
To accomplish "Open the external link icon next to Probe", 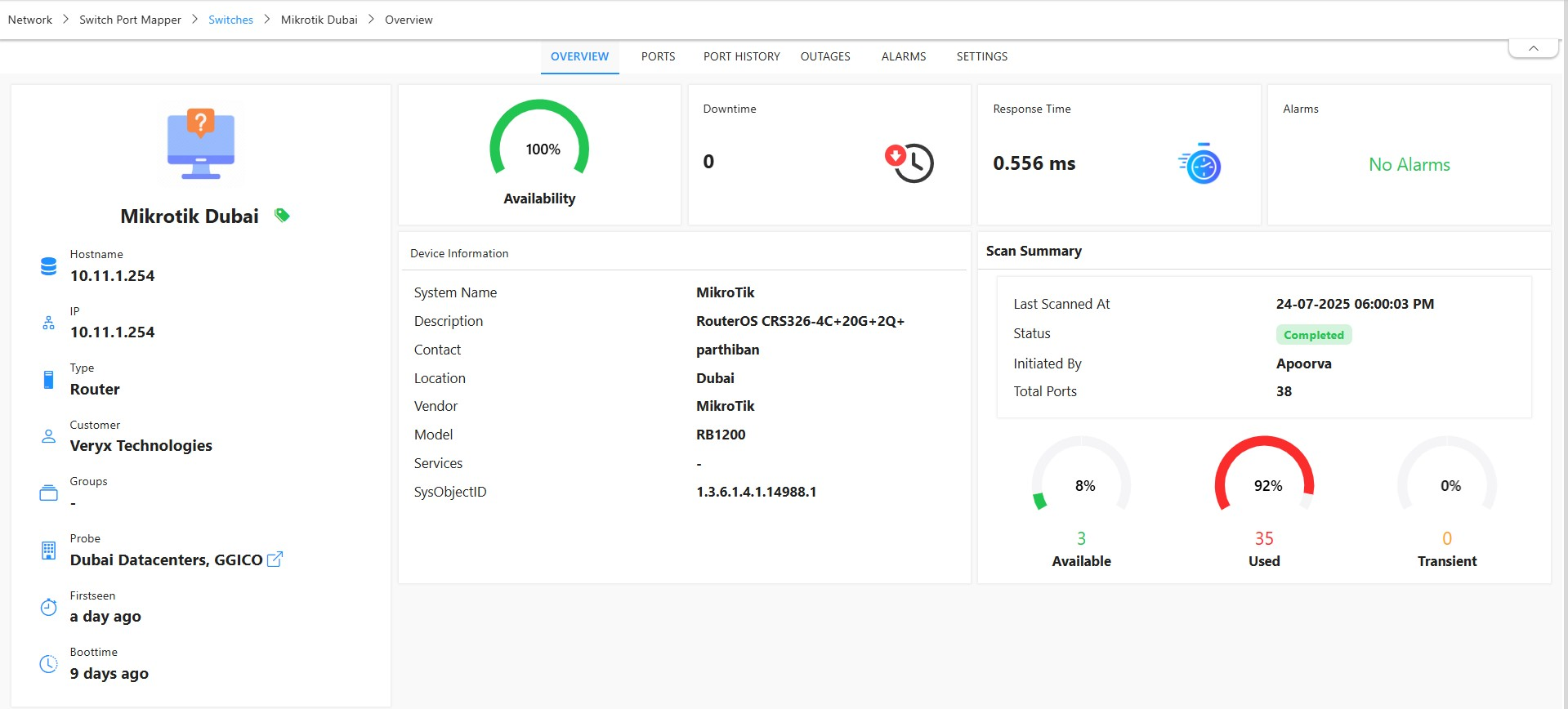I will click(275, 560).
